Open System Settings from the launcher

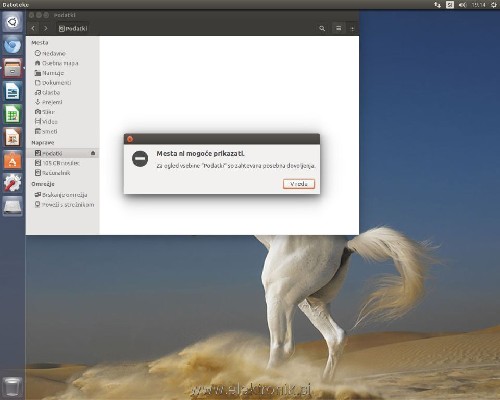coord(12,183)
